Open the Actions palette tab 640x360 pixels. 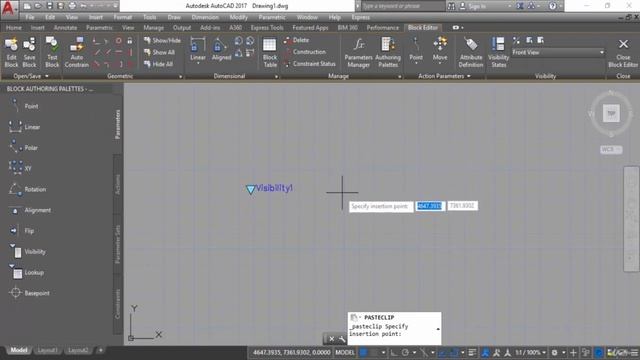click(x=118, y=184)
